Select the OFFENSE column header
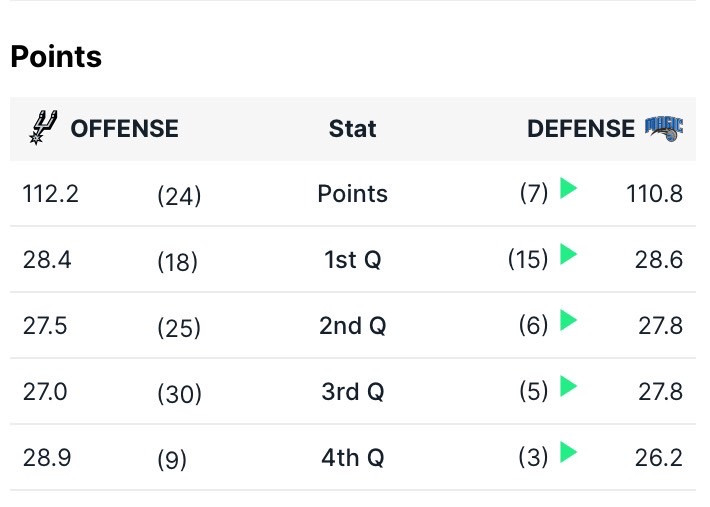The height and width of the screenshot is (507, 710). point(125,129)
